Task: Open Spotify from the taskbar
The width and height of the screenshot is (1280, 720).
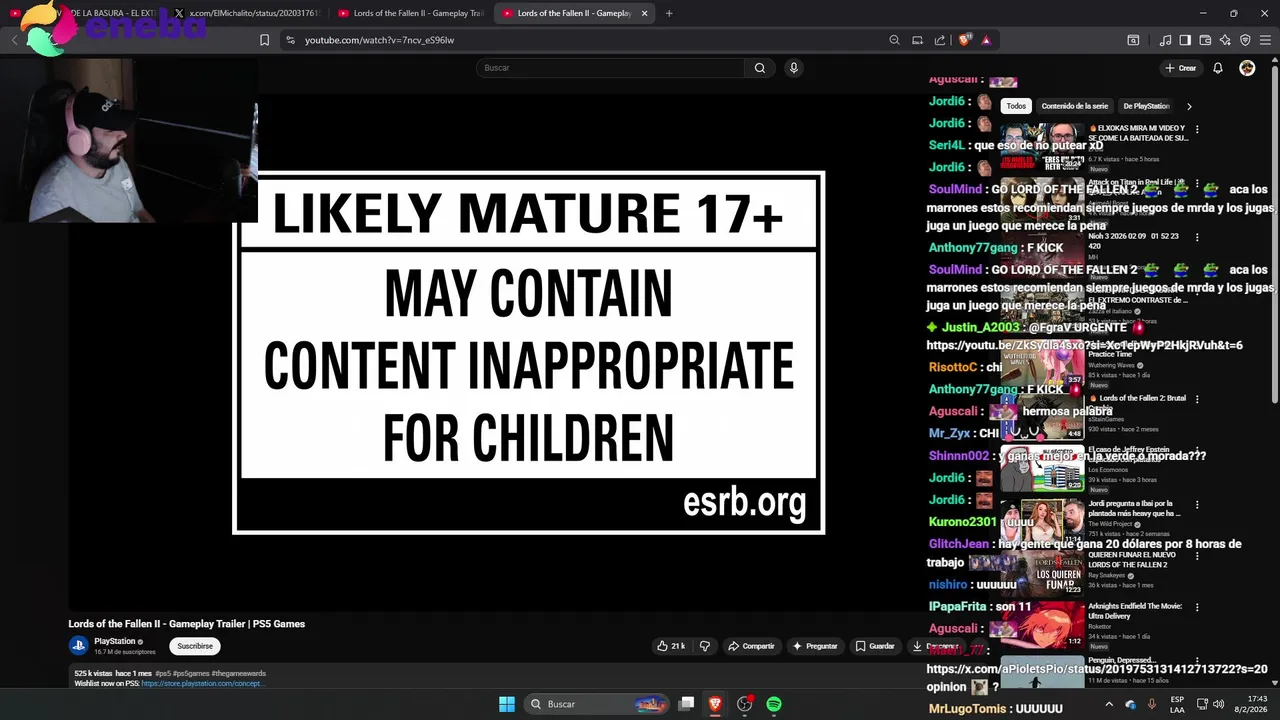Action: coord(774,704)
